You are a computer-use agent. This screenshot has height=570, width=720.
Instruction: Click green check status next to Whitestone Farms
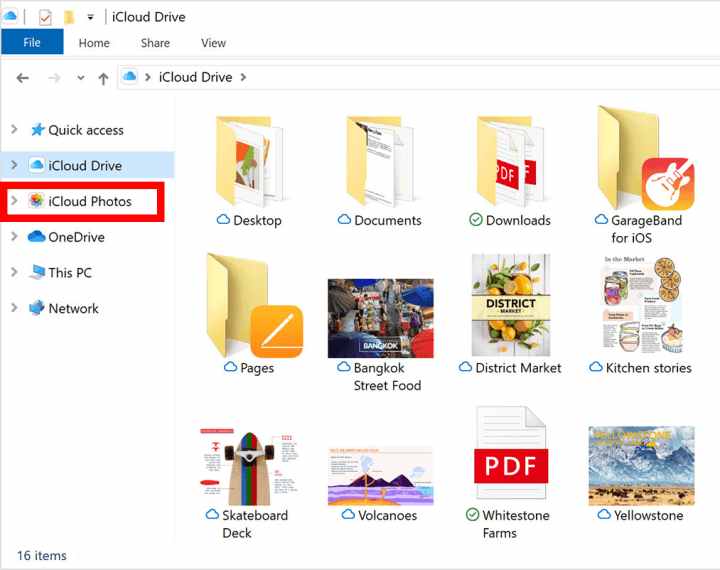tap(472, 515)
